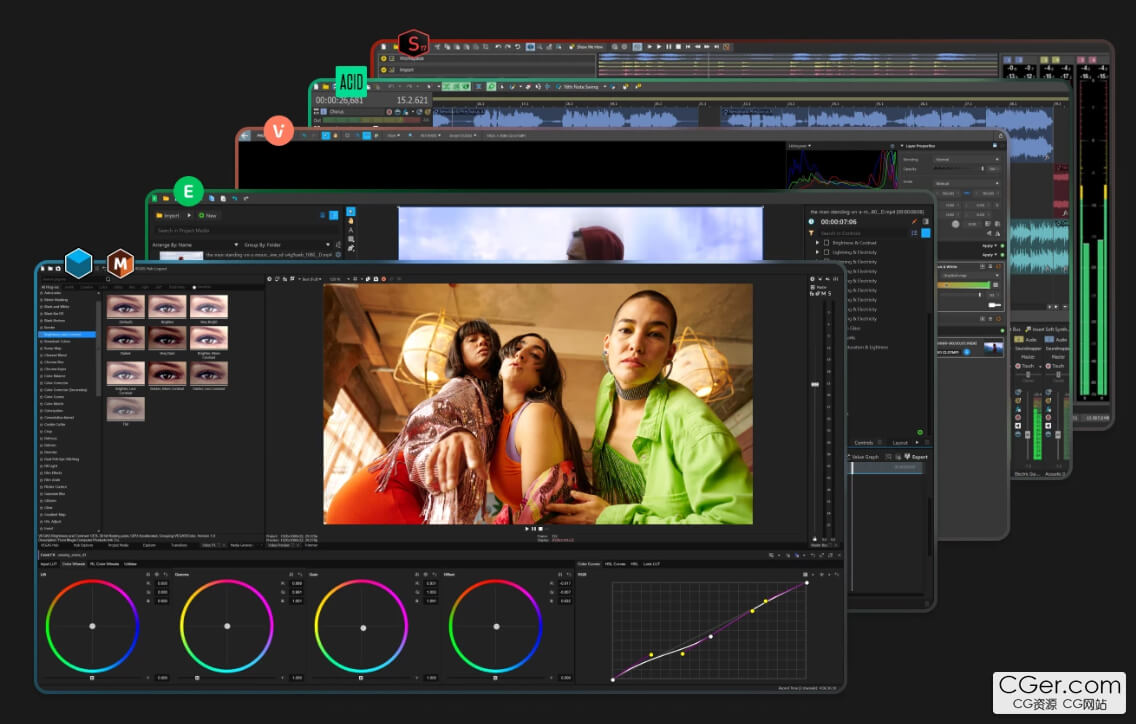This screenshot has height=724, width=1136.
Task: Select the highlighted Brightness and Contrast plug-in row
Action: tap(67, 334)
